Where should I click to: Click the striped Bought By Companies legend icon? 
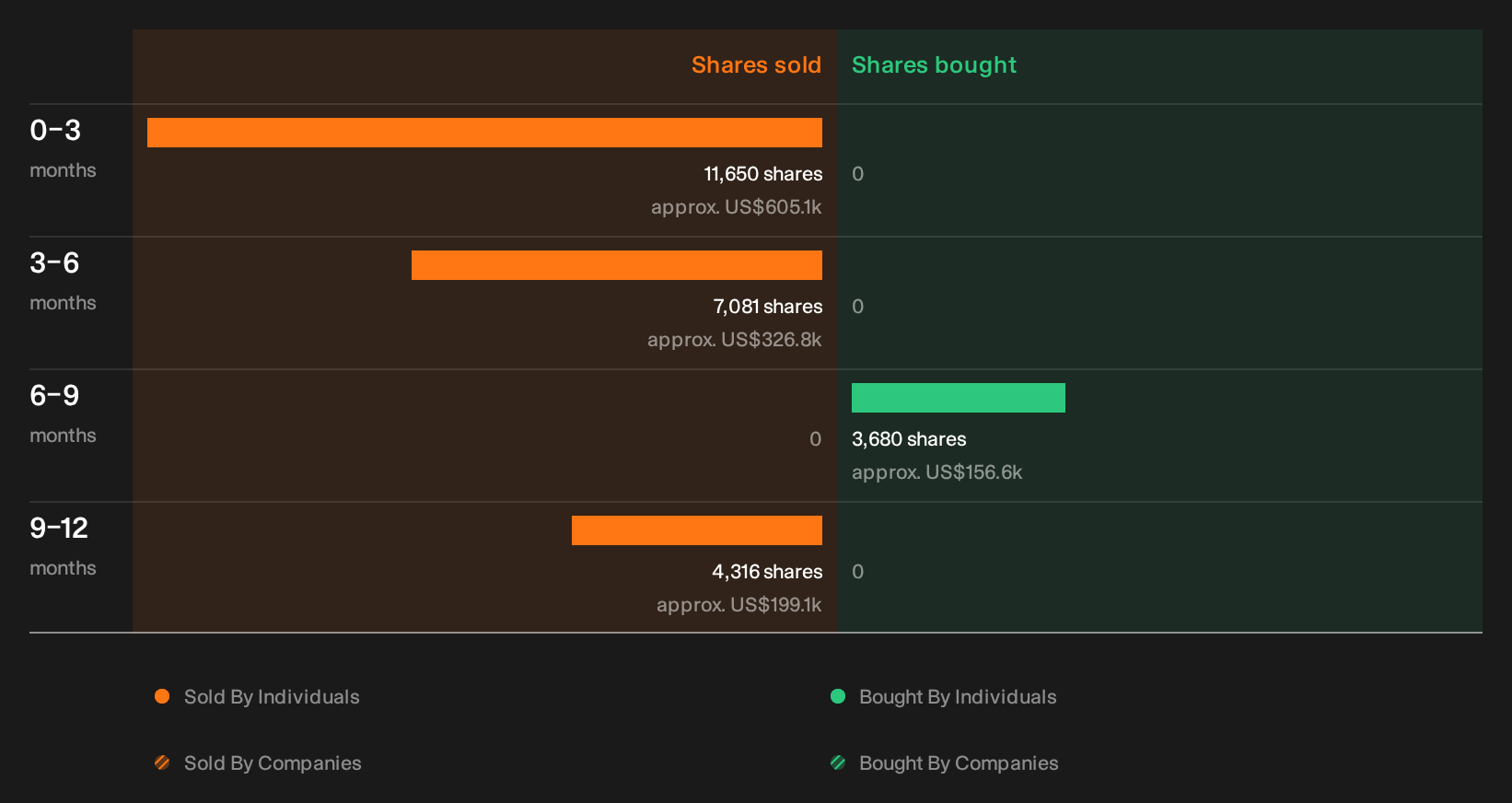click(838, 762)
